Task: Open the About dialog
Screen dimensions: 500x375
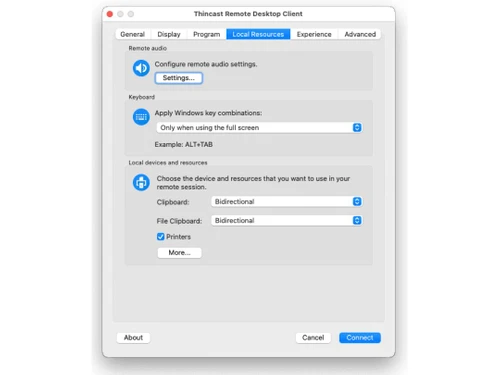Action: pyautogui.click(x=133, y=338)
